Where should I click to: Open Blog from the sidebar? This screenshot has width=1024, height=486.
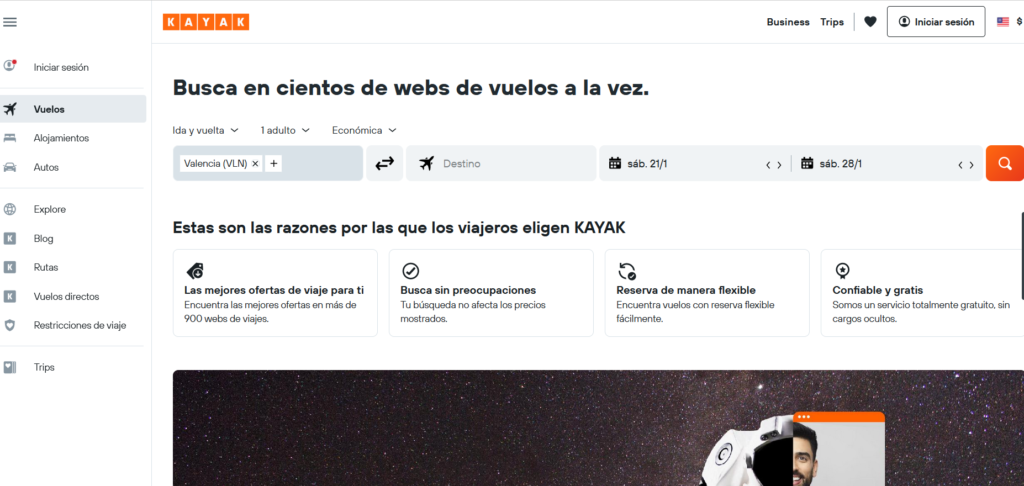pyautogui.click(x=73, y=238)
